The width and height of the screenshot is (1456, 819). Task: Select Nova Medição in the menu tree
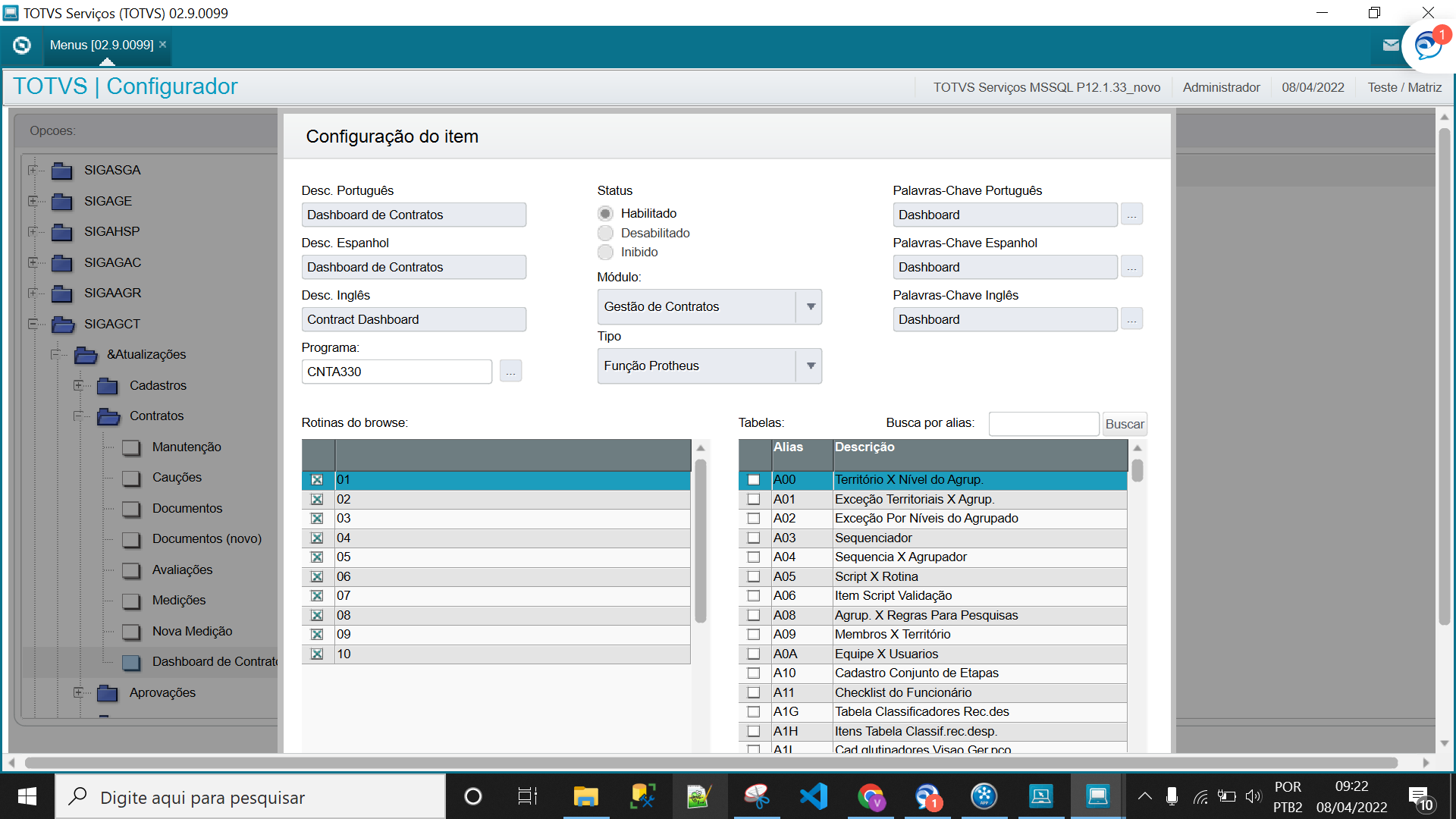[x=192, y=632]
